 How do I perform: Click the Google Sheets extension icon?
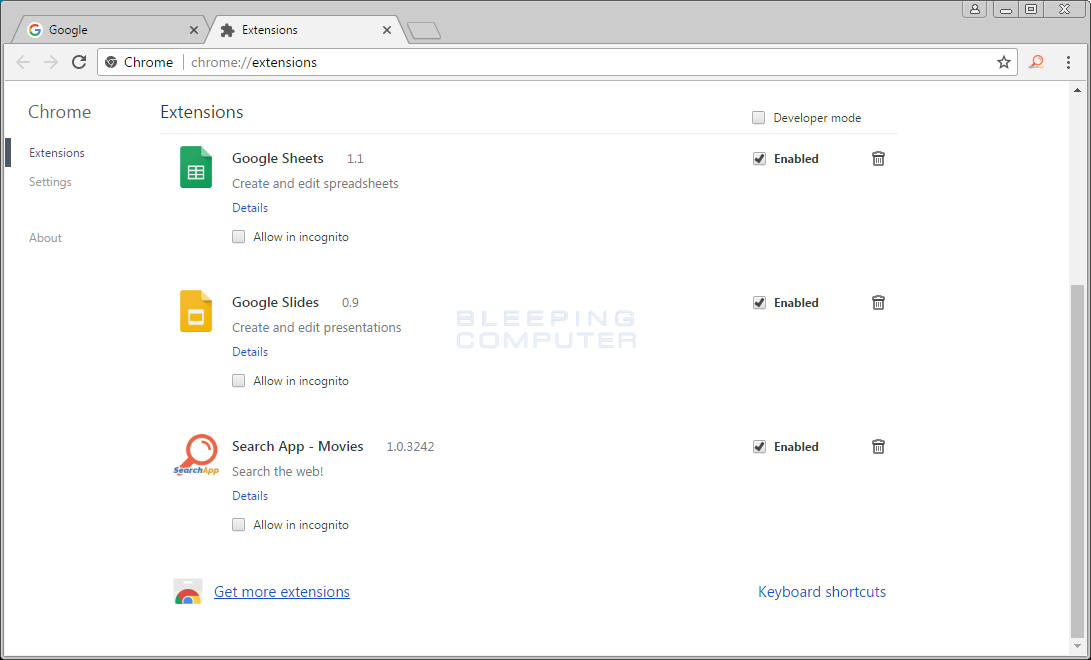[x=196, y=167]
